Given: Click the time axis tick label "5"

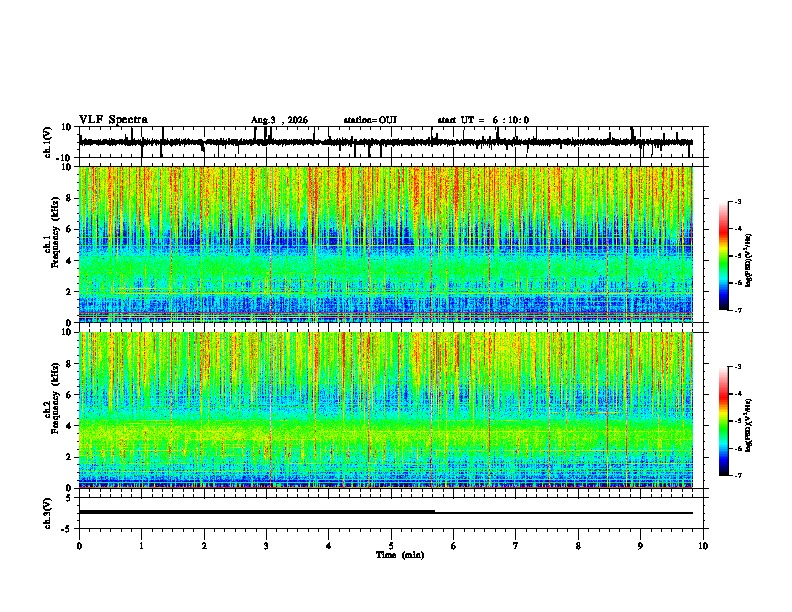Looking at the screenshot, I should coord(391,546).
